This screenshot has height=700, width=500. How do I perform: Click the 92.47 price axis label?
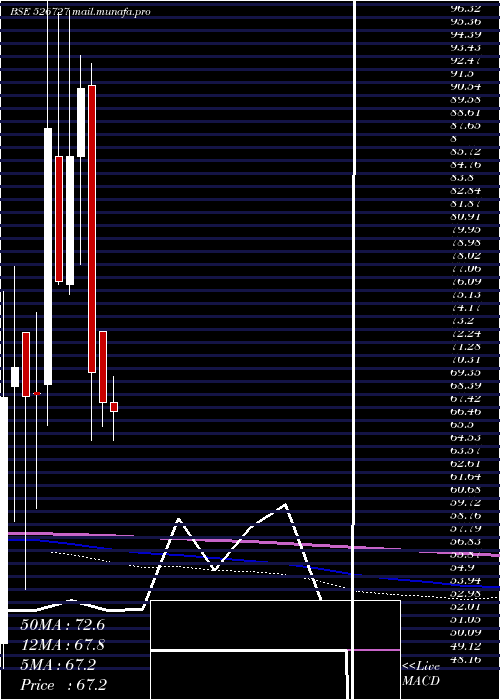[x=465, y=60]
